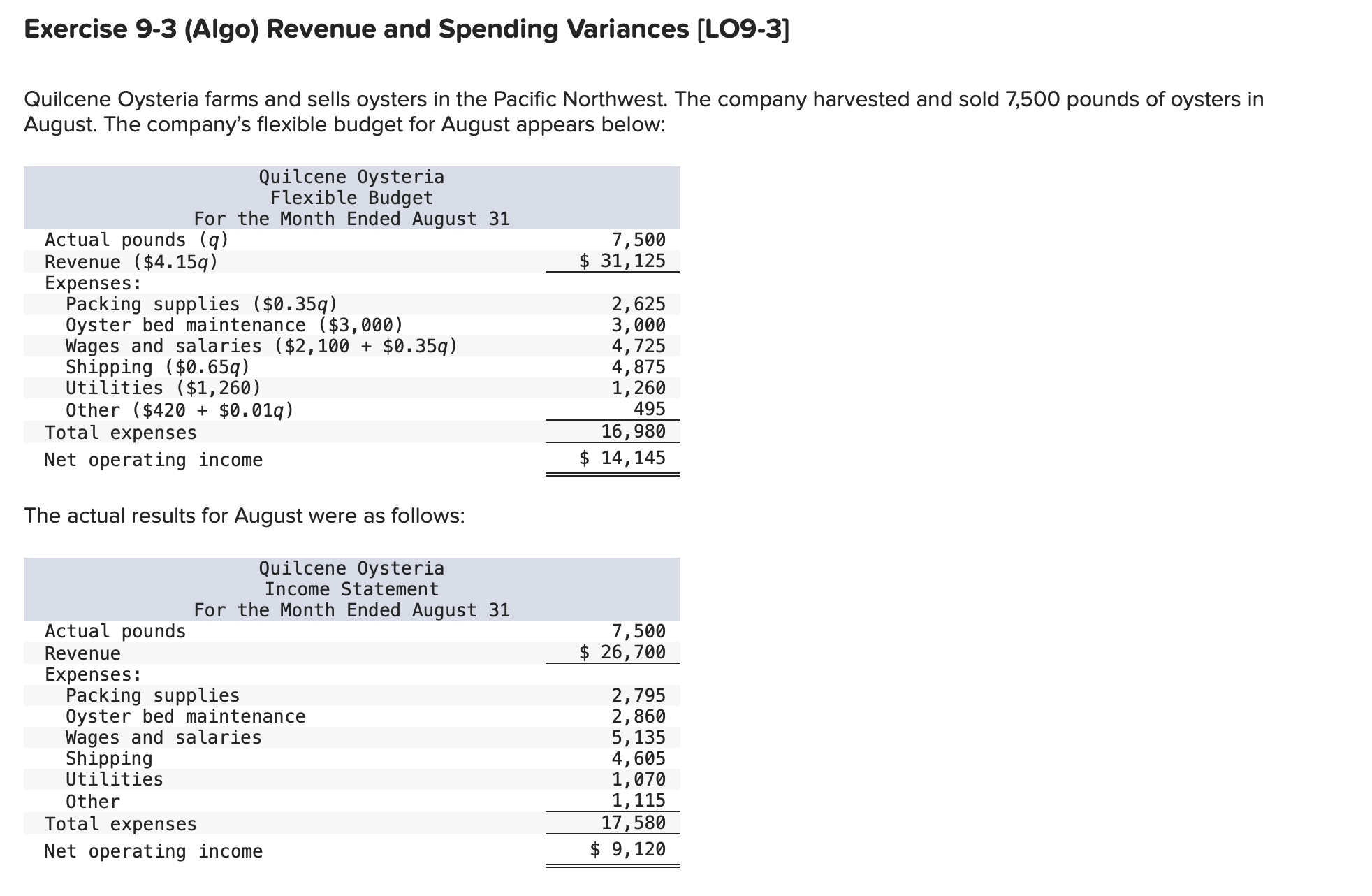The width and height of the screenshot is (1372, 896).
Task: Select Revenue value $26,700 in actuals
Action: [622, 653]
